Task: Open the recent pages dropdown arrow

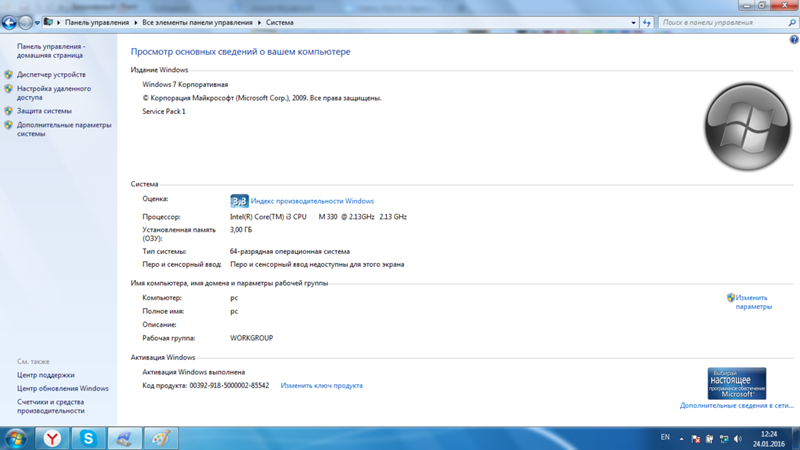Action: click(x=37, y=23)
